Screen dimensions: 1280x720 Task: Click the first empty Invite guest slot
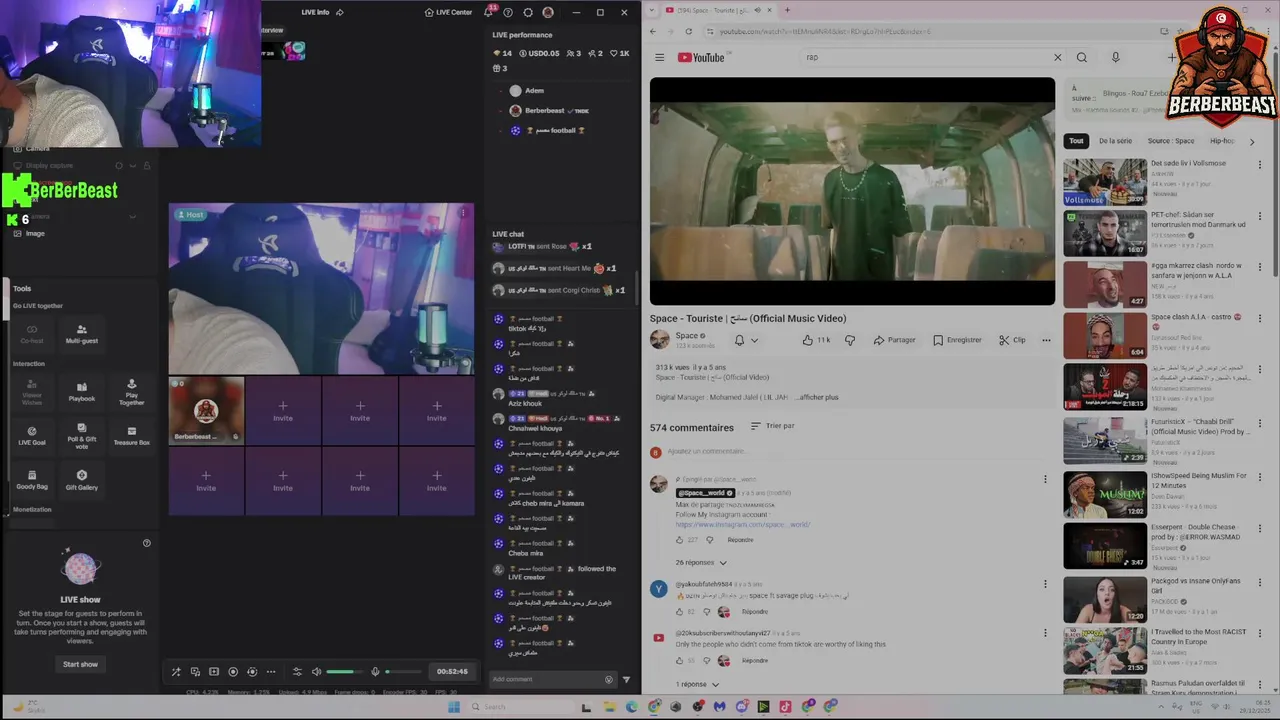[283, 410]
